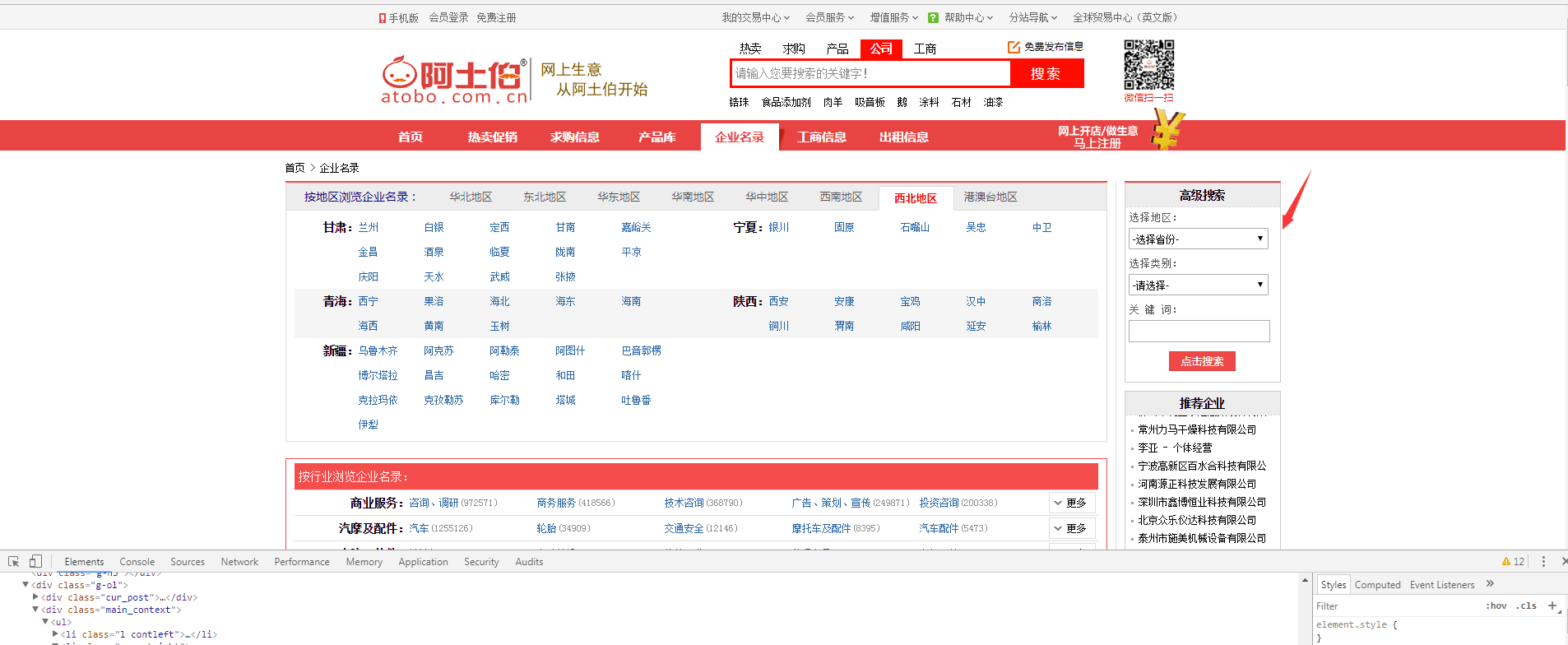Open the 选择省份 province dropdown
This screenshot has height=645, width=1568.
pos(1199,239)
